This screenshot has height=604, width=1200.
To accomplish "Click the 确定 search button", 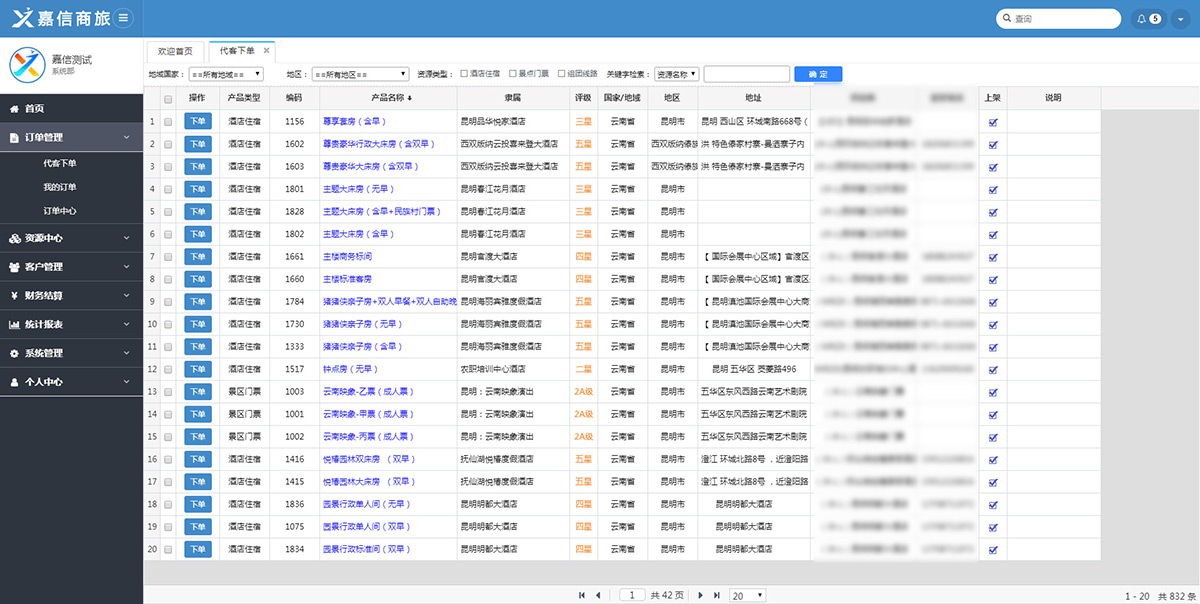I will pos(818,74).
